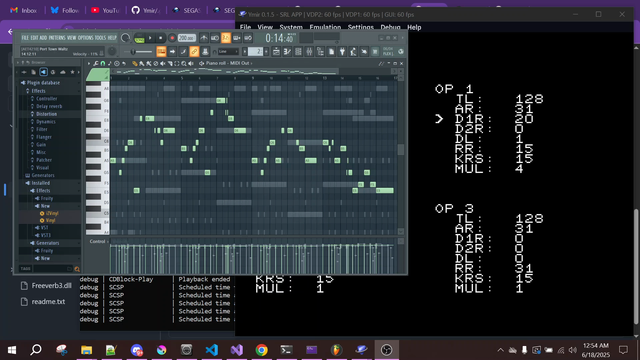
Task: Open Google Chrome from the taskbar
Action: tap(262, 350)
